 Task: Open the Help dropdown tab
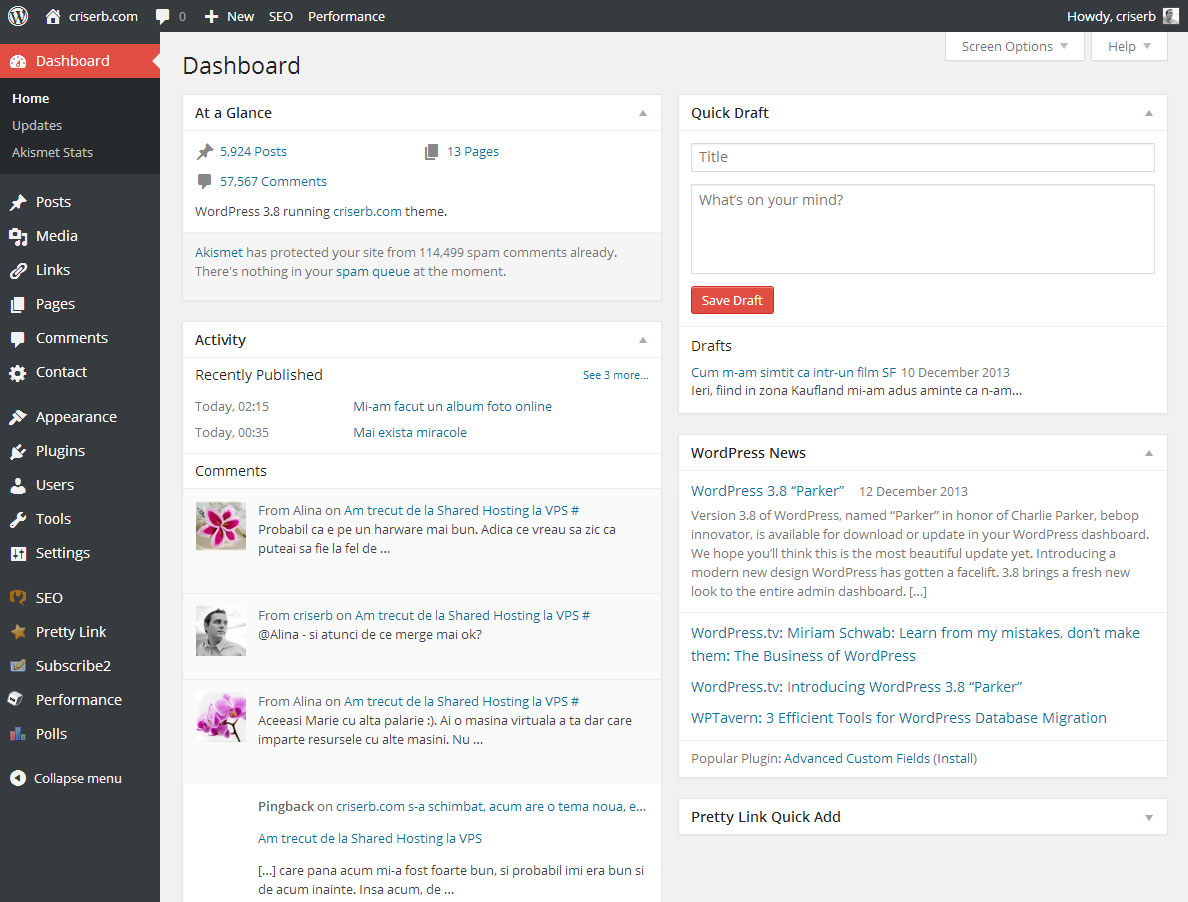click(1129, 46)
